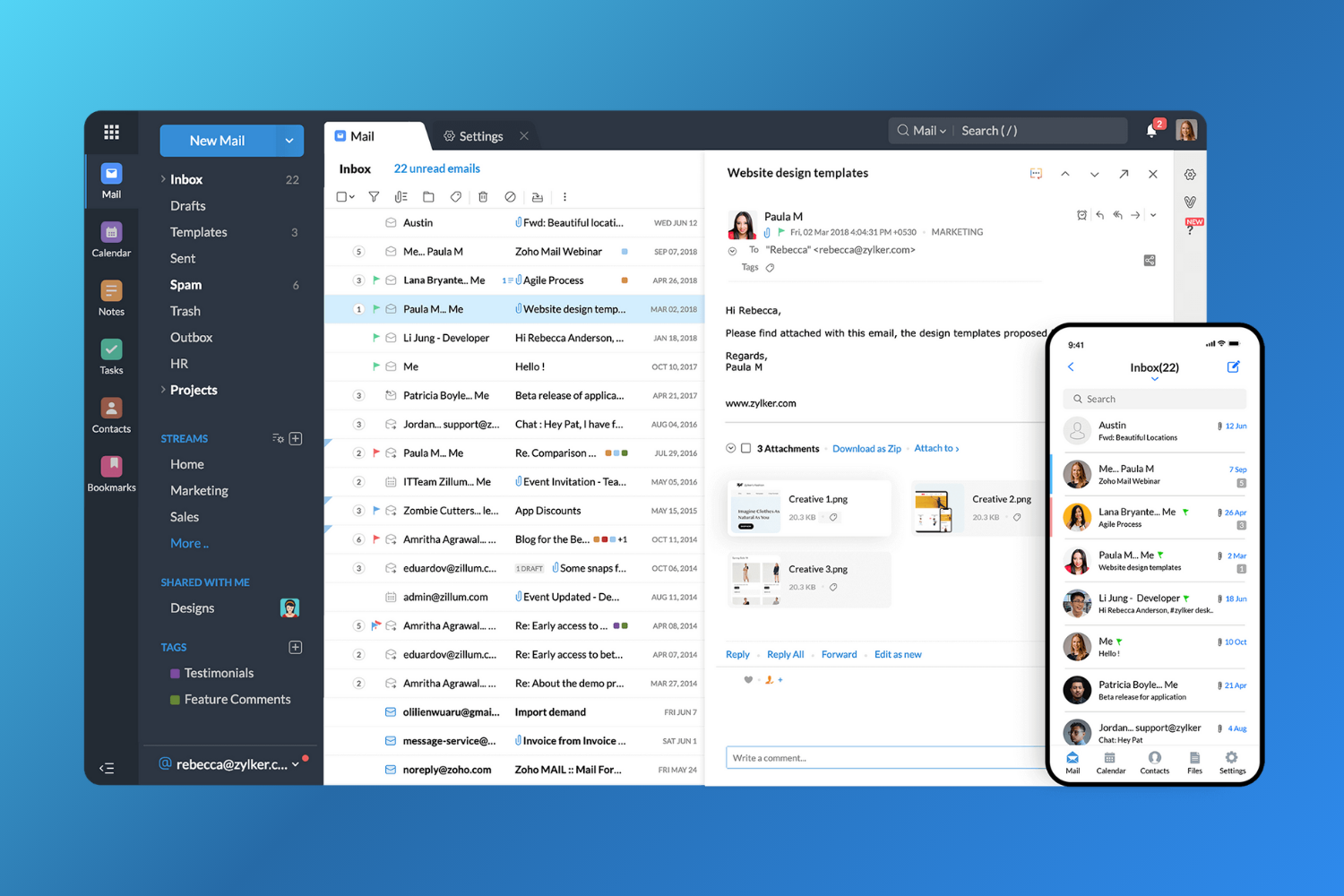Click the archive icon in toolbar
This screenshot has width=1344, height=896.
(537, 197)
